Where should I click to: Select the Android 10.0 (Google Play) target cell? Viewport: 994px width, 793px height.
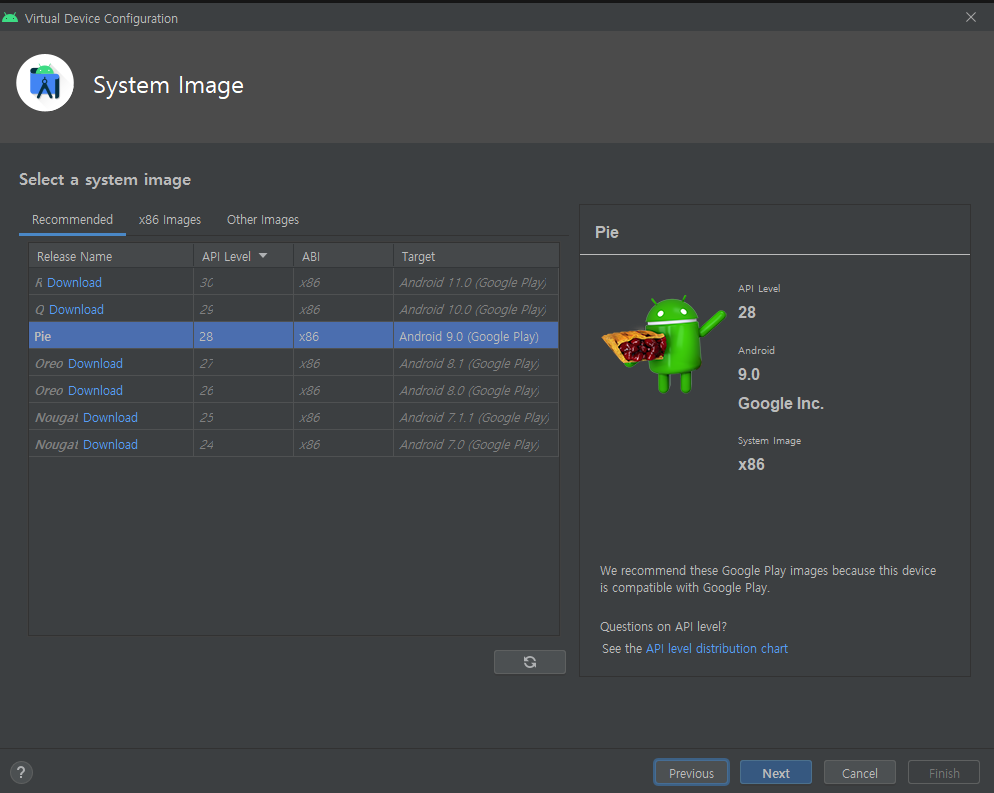[476, 309]
